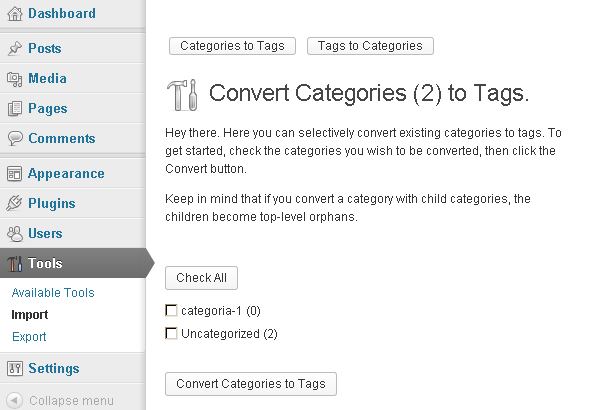This screenshot has height=410, width=600.
Task: Open the Tools menu section
Action: point(46,264)
